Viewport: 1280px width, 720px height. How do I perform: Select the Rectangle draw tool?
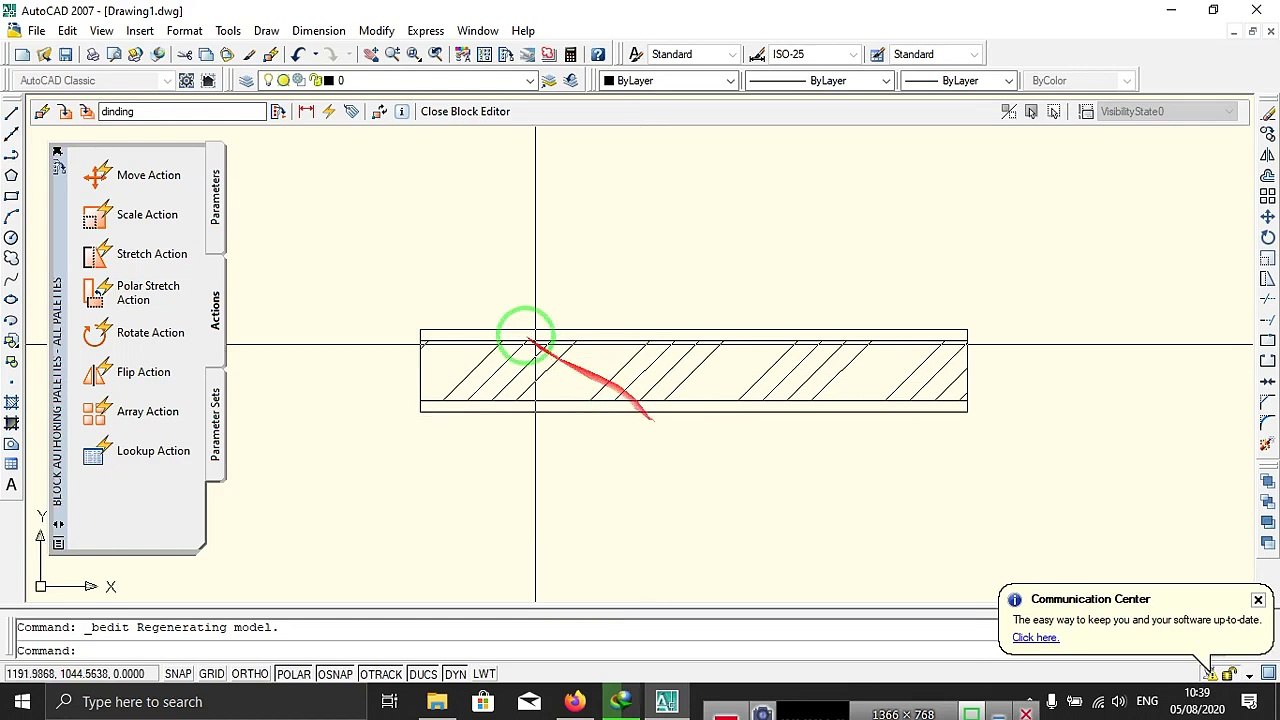(x=11, y=197)
